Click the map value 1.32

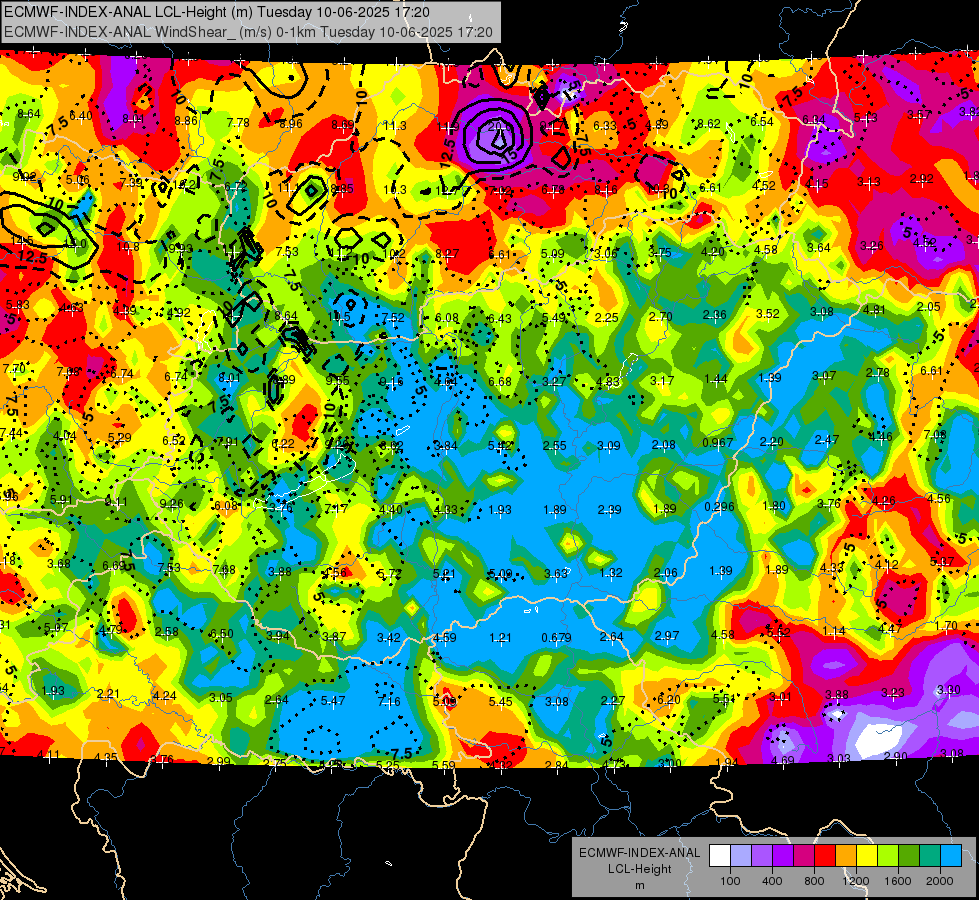(611, 573)
